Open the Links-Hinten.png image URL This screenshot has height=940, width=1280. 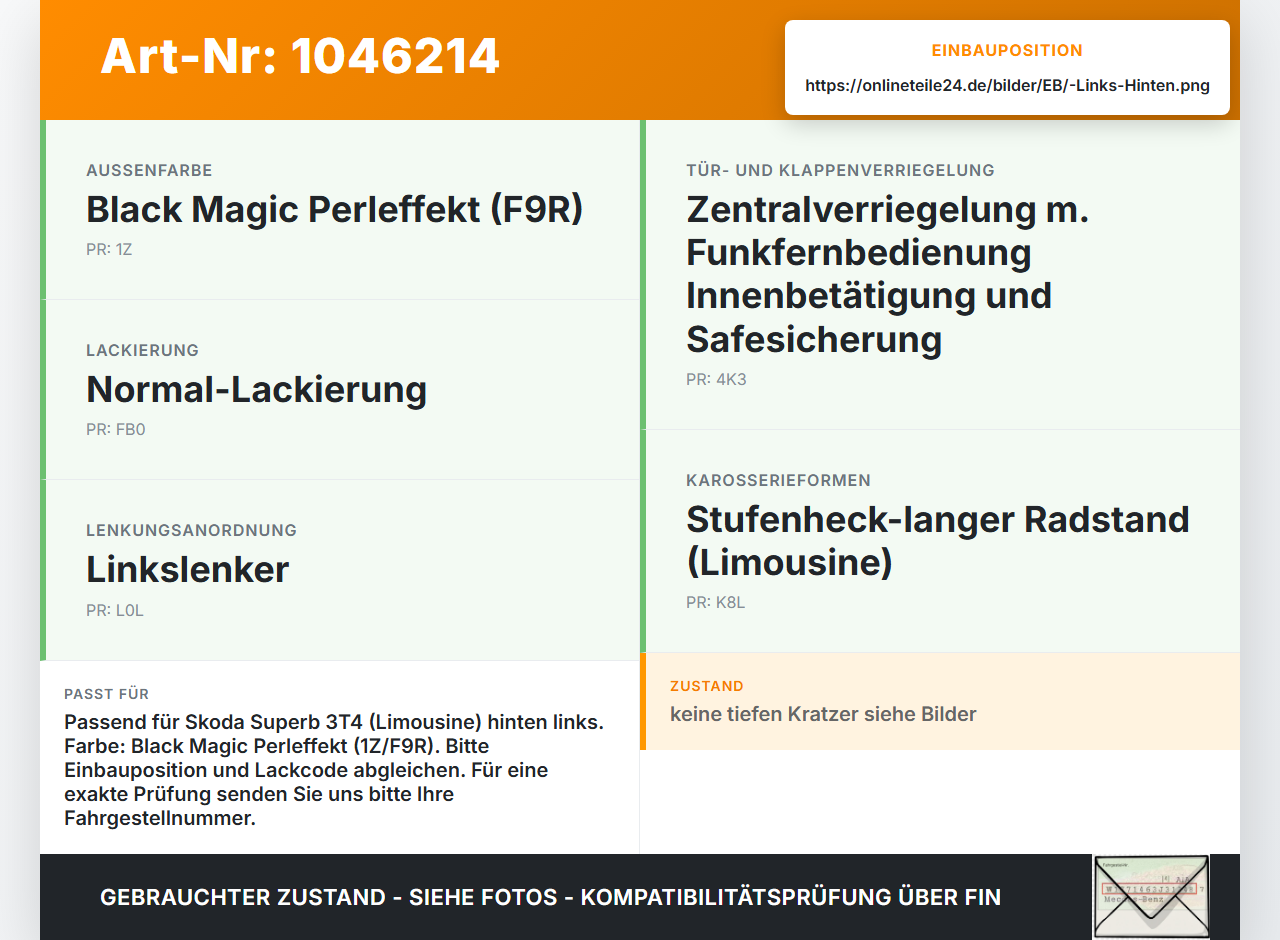pos(1007,86)
